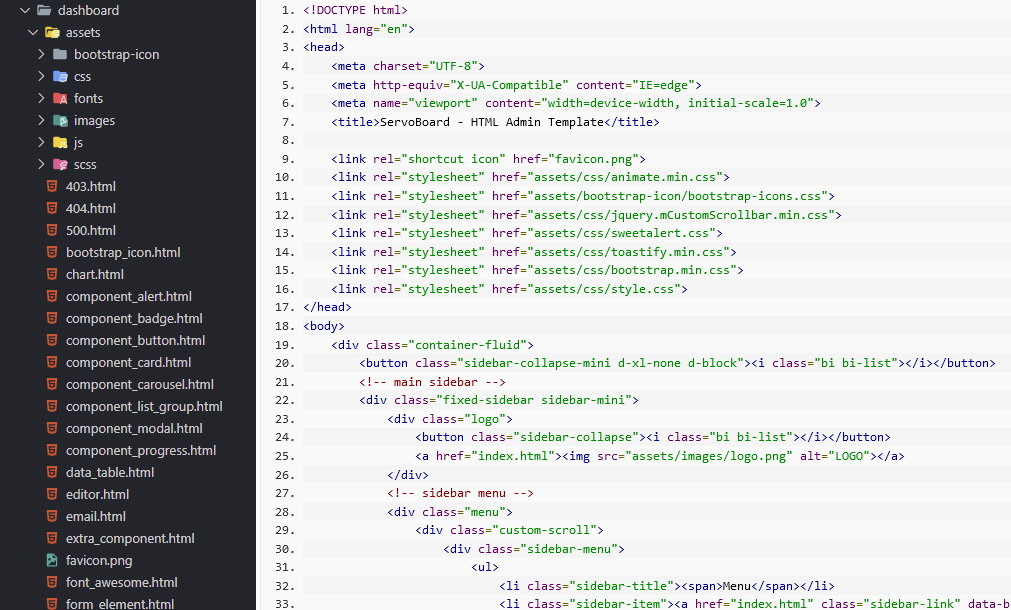
Task: Expand the fonts folder chevron
Action: pos(41,98)
